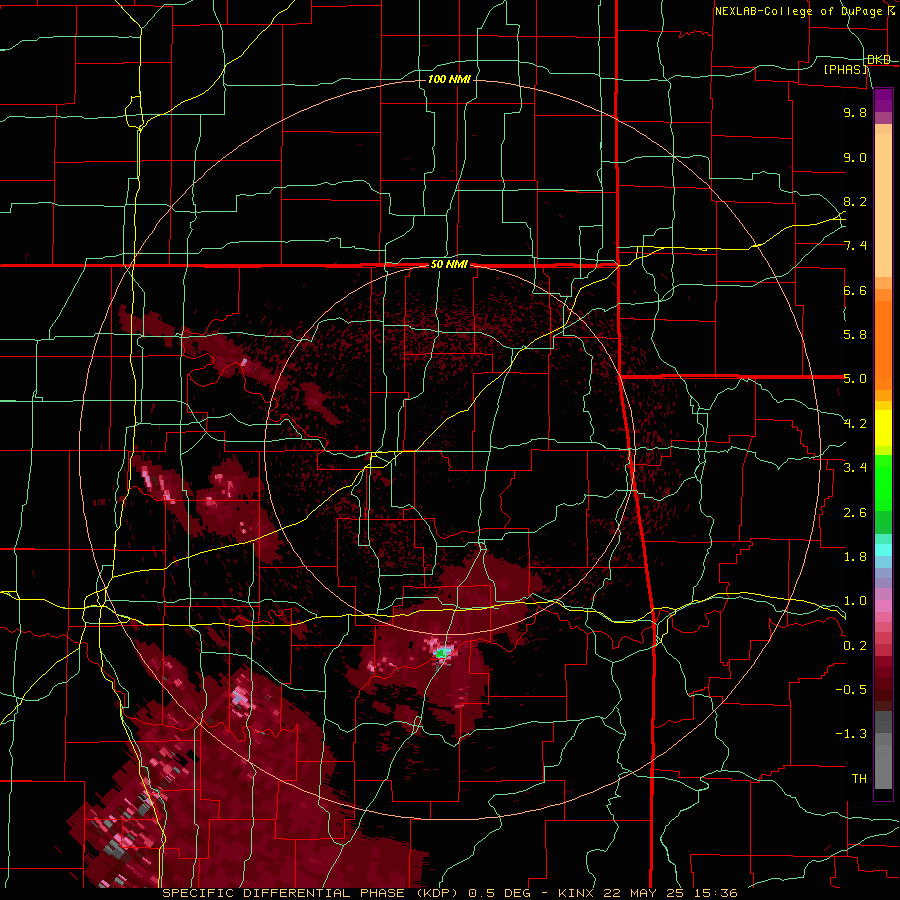Pick the bright green band on the color scale
The image size is (900, 900).
tap(883, 485)
